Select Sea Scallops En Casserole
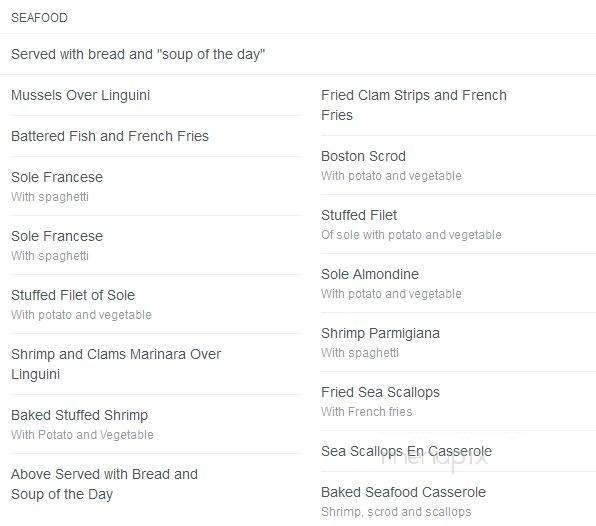The width and height of the screenshot is (596, 526). coord(406,451)
